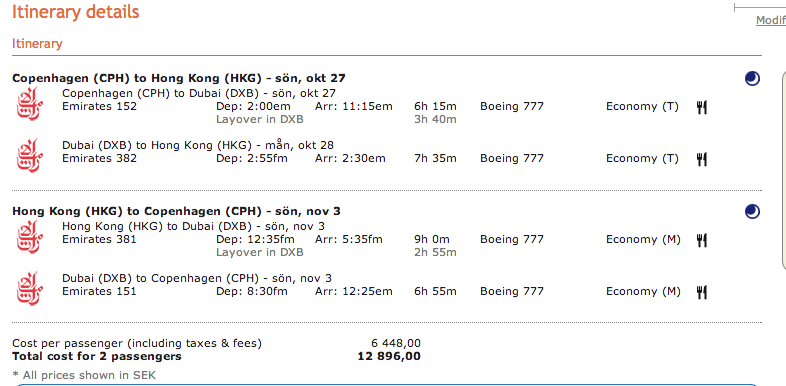The width and height of the screenshot is (786, 386).
Task: Click the Emirates logo beside flight 151
Action: coord(30,289)
